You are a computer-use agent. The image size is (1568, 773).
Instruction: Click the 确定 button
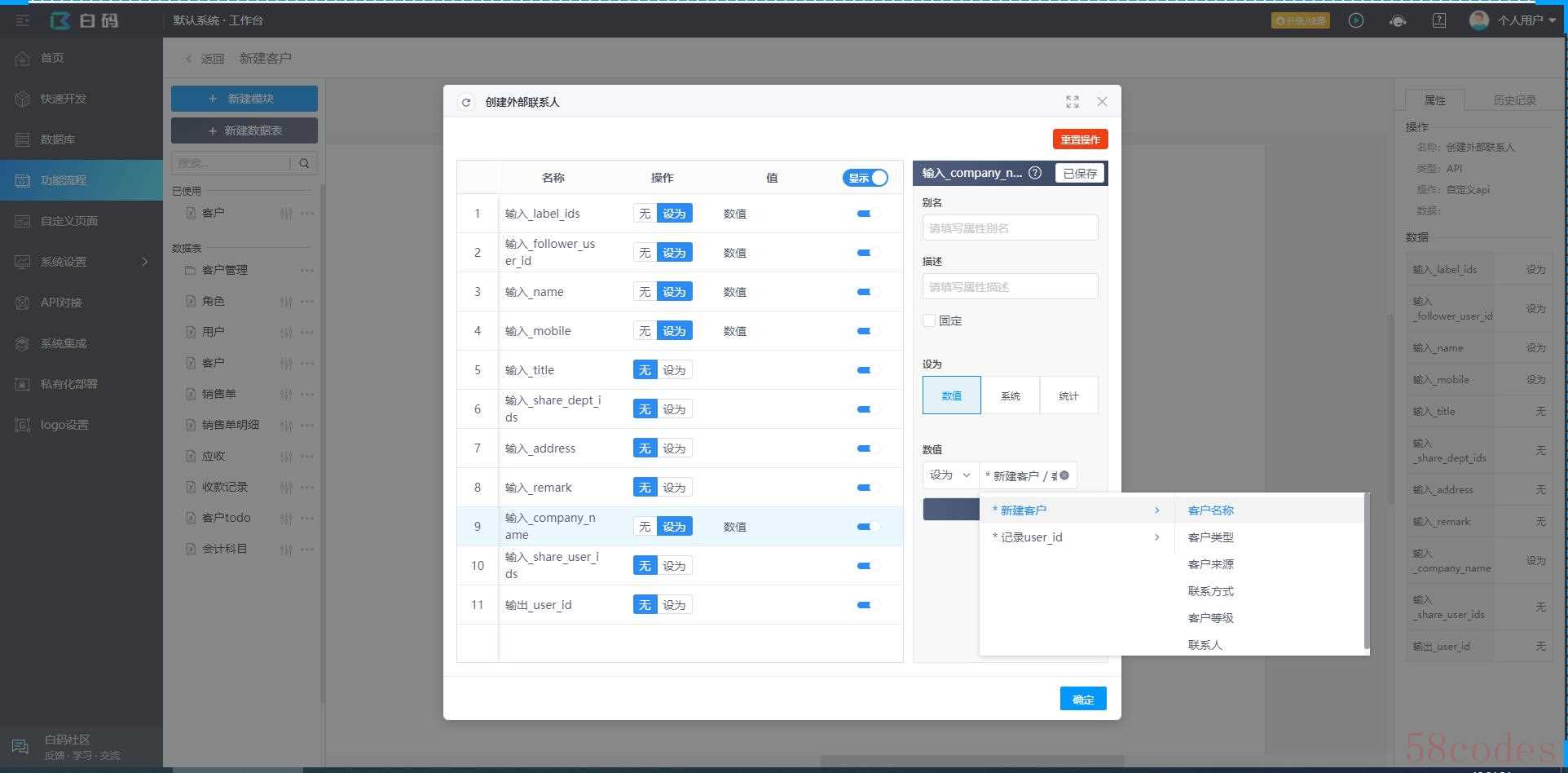point(1083,699)
